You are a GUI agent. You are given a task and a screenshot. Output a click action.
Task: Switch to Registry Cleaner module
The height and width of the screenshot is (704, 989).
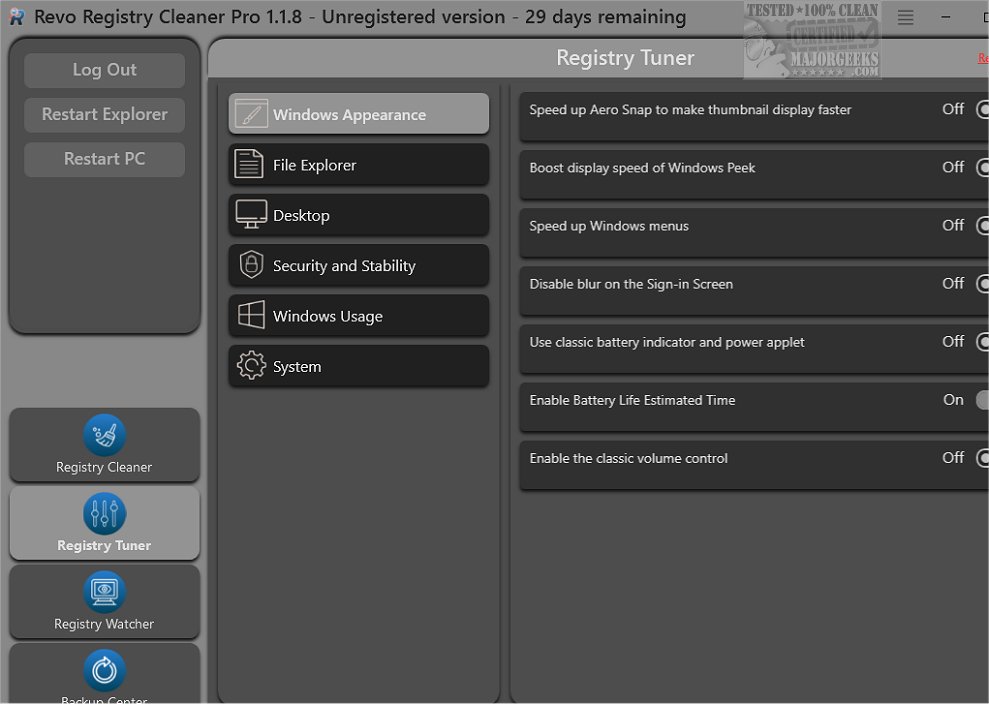(104, 445)
